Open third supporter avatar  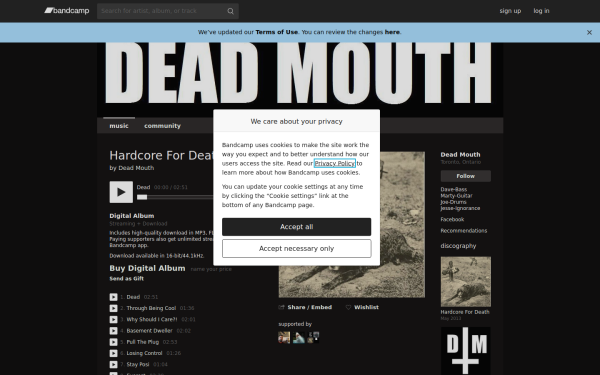(x=313, y=338)
